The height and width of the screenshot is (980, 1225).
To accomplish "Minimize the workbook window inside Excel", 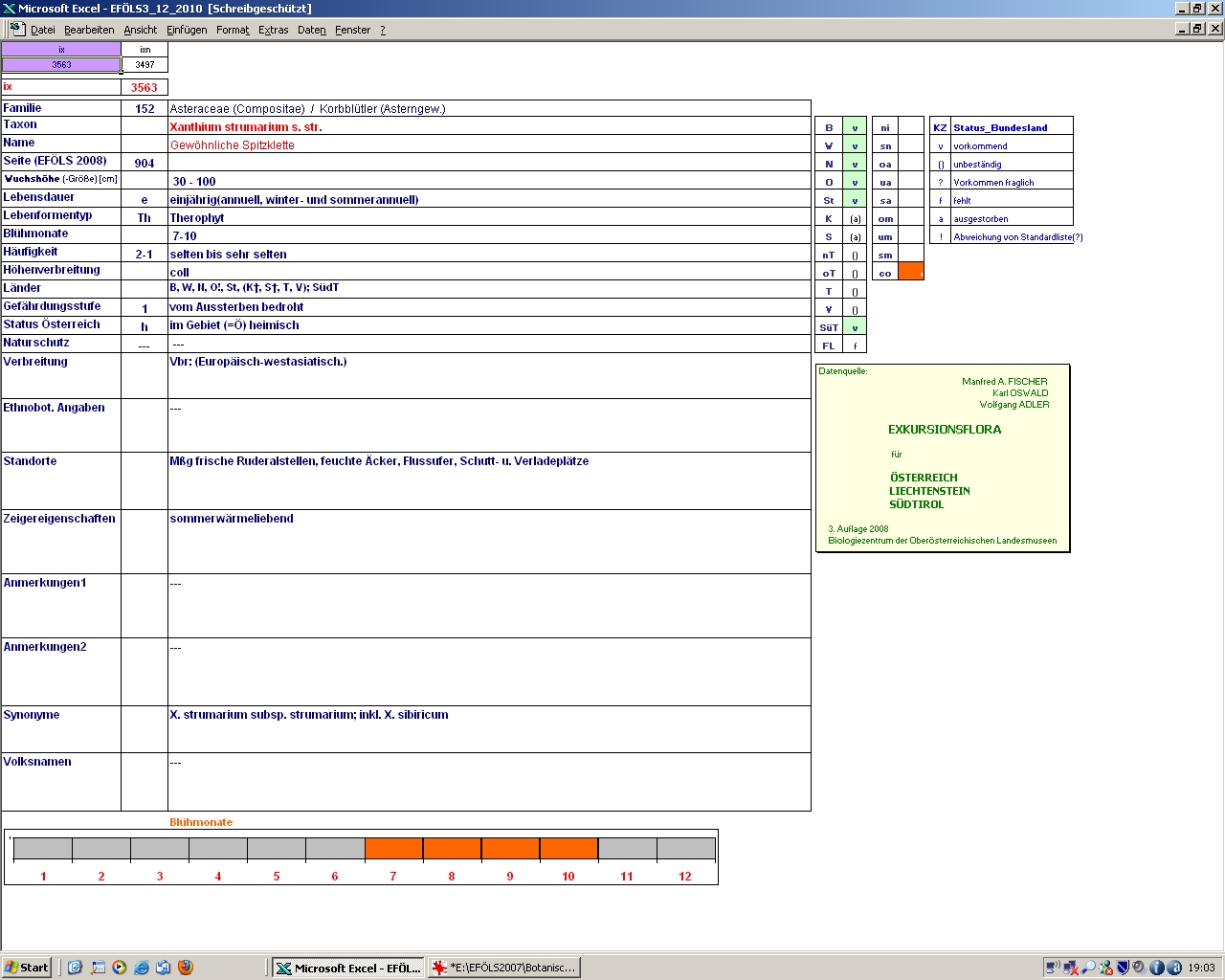I will [1182, 29].
